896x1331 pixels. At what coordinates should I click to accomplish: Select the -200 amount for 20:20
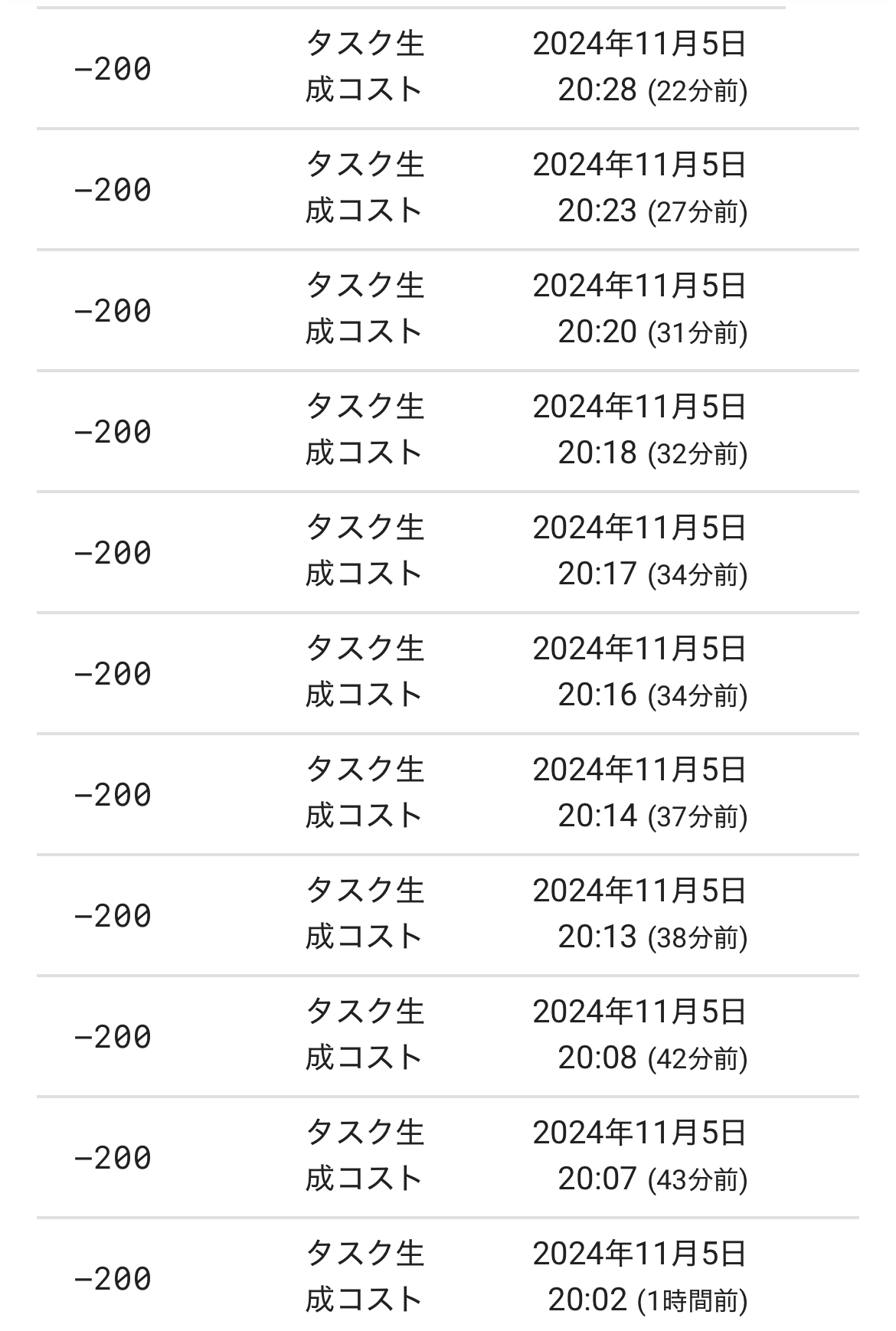tap(113, 311)
